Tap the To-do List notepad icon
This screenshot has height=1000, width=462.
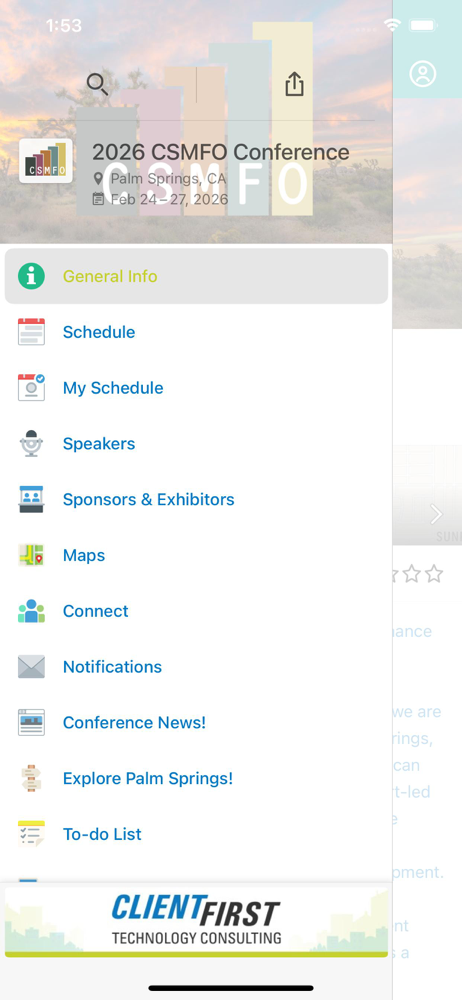pos(31,834)
